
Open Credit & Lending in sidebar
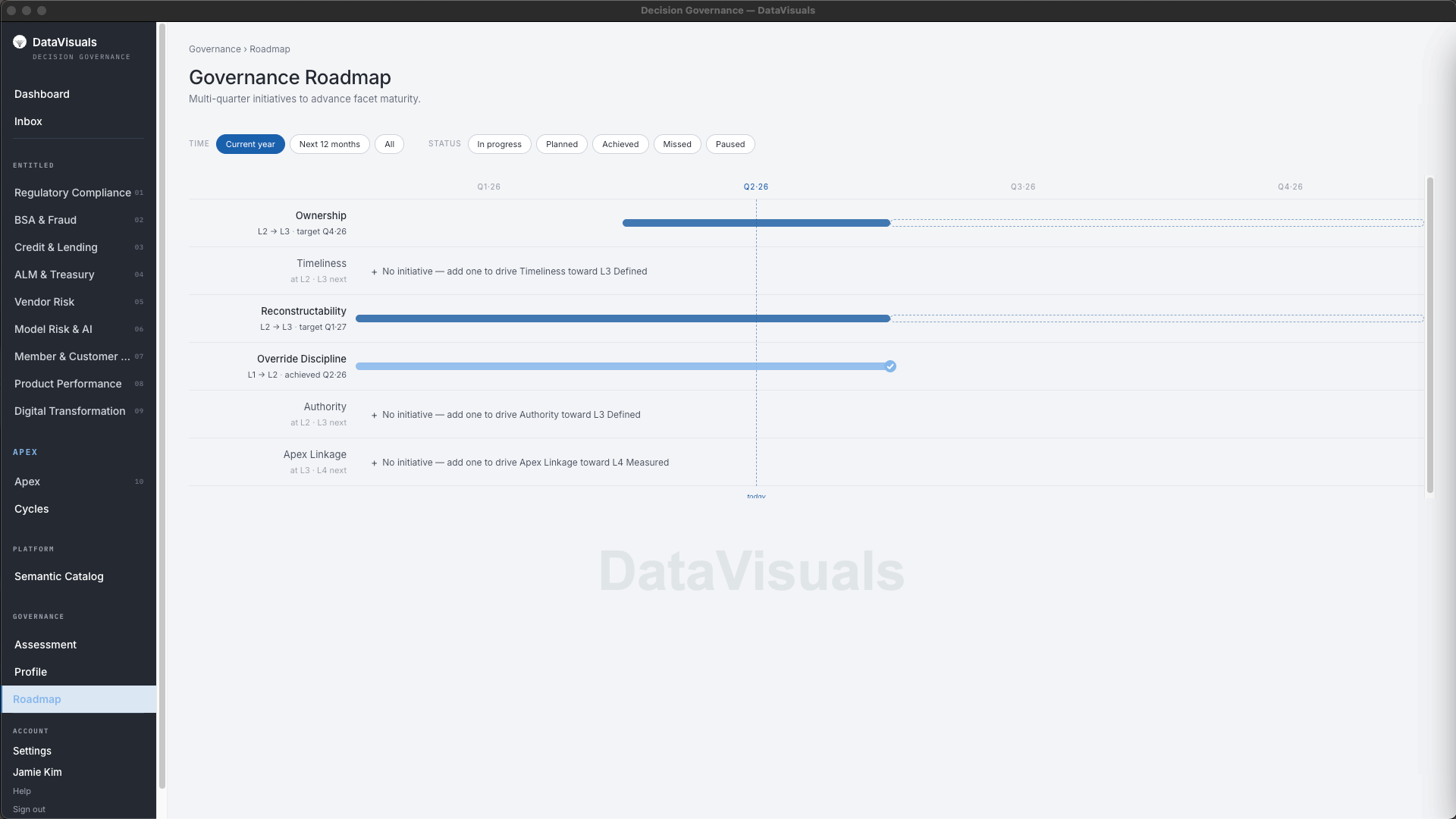(79, 247)
